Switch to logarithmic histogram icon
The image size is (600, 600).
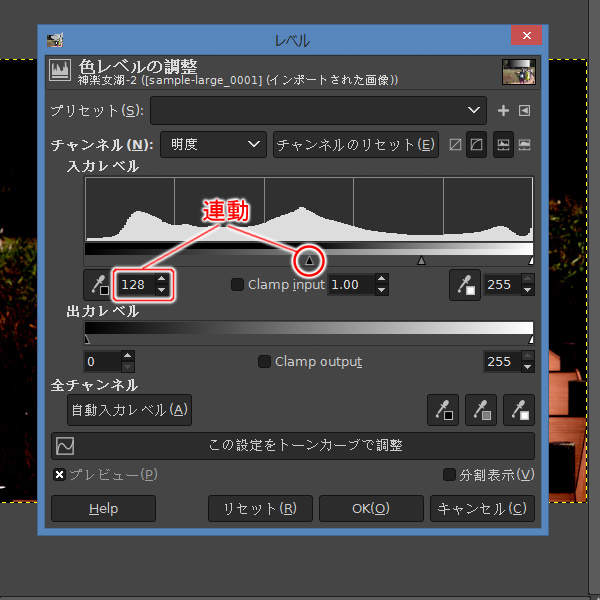[525, 145]
